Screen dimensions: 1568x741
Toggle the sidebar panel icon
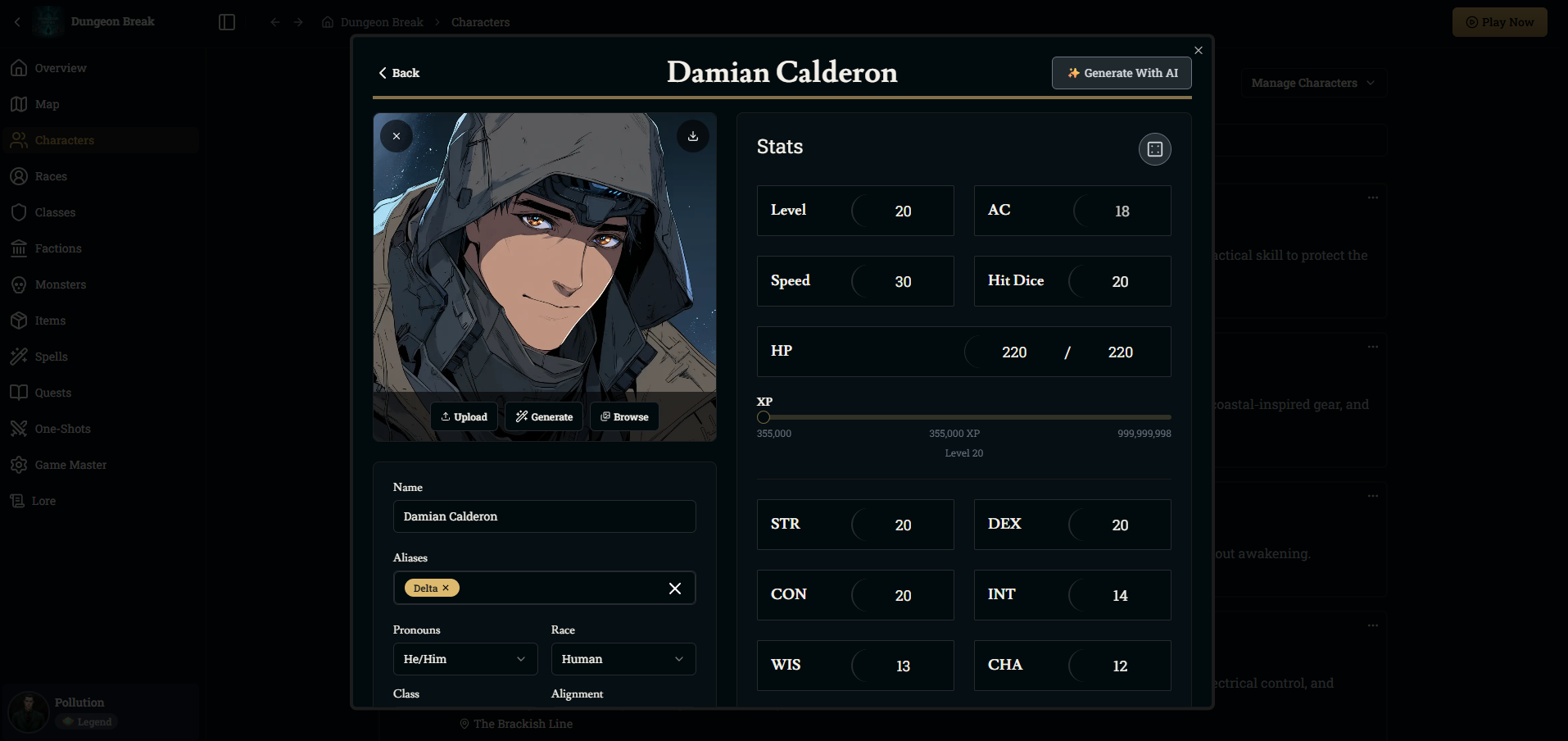click(x=227, y=22)
